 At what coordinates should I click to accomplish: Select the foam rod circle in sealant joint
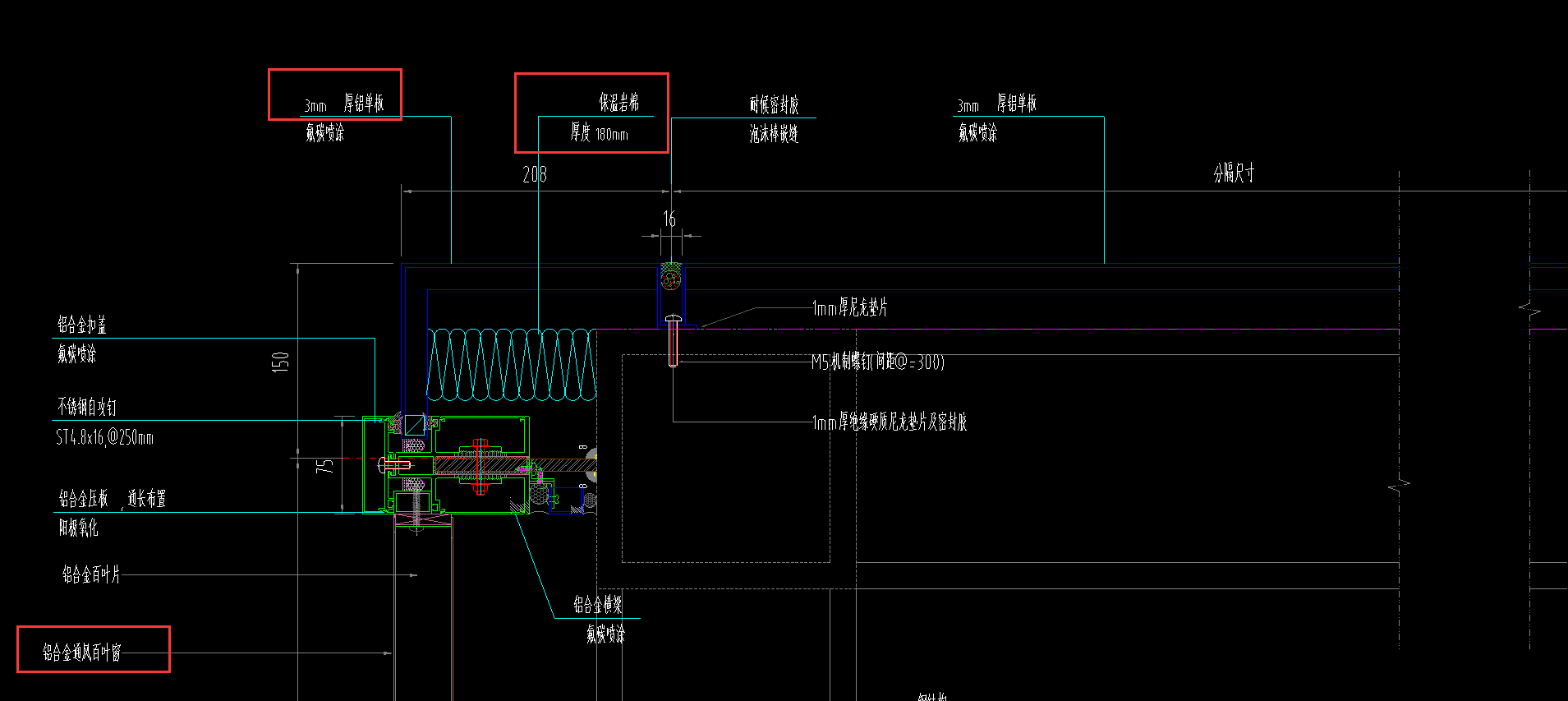pyautogui.click(x=671, y=280)
